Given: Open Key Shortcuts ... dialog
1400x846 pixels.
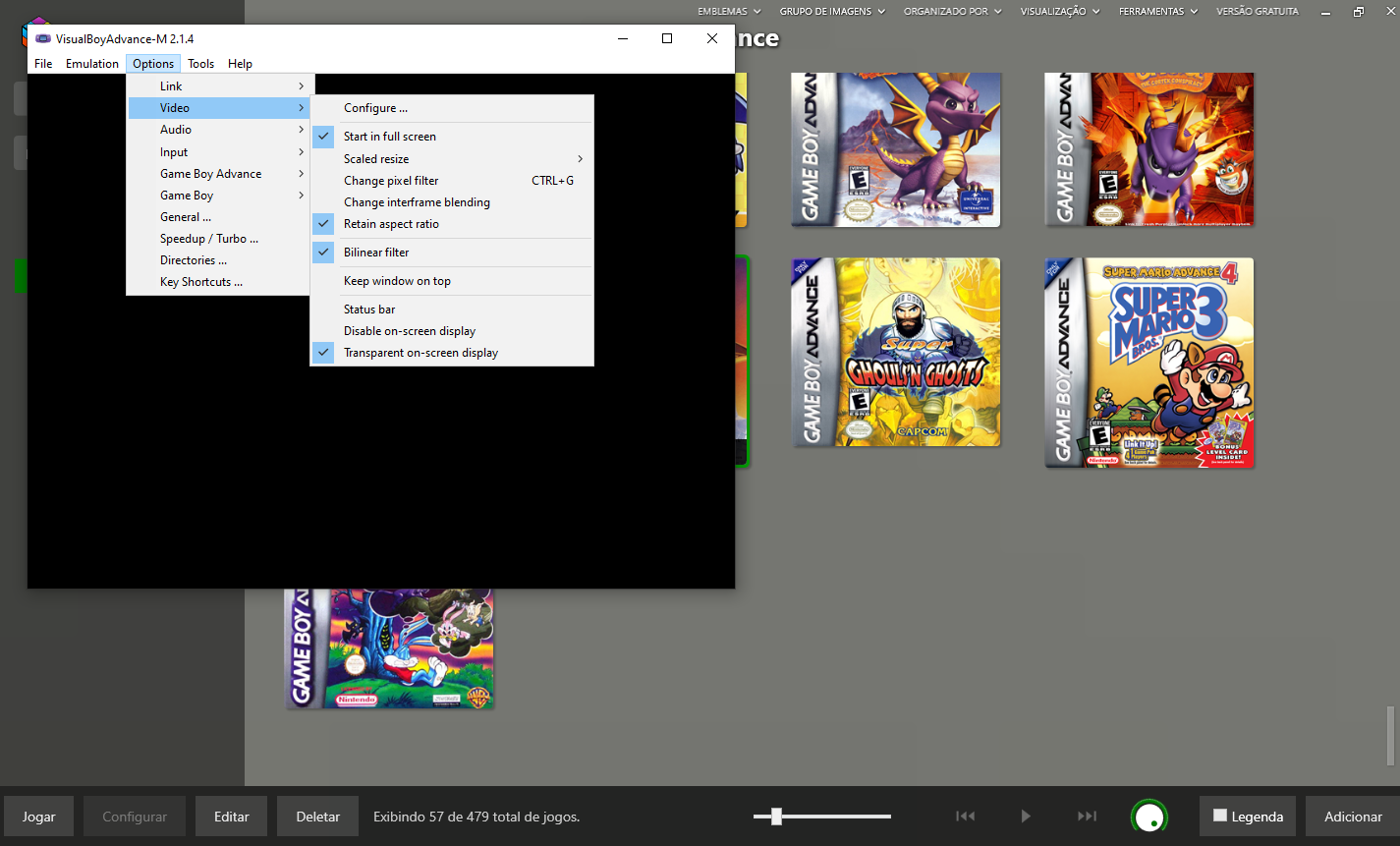Looking at the screenshot, I should [x=219, y=282].
